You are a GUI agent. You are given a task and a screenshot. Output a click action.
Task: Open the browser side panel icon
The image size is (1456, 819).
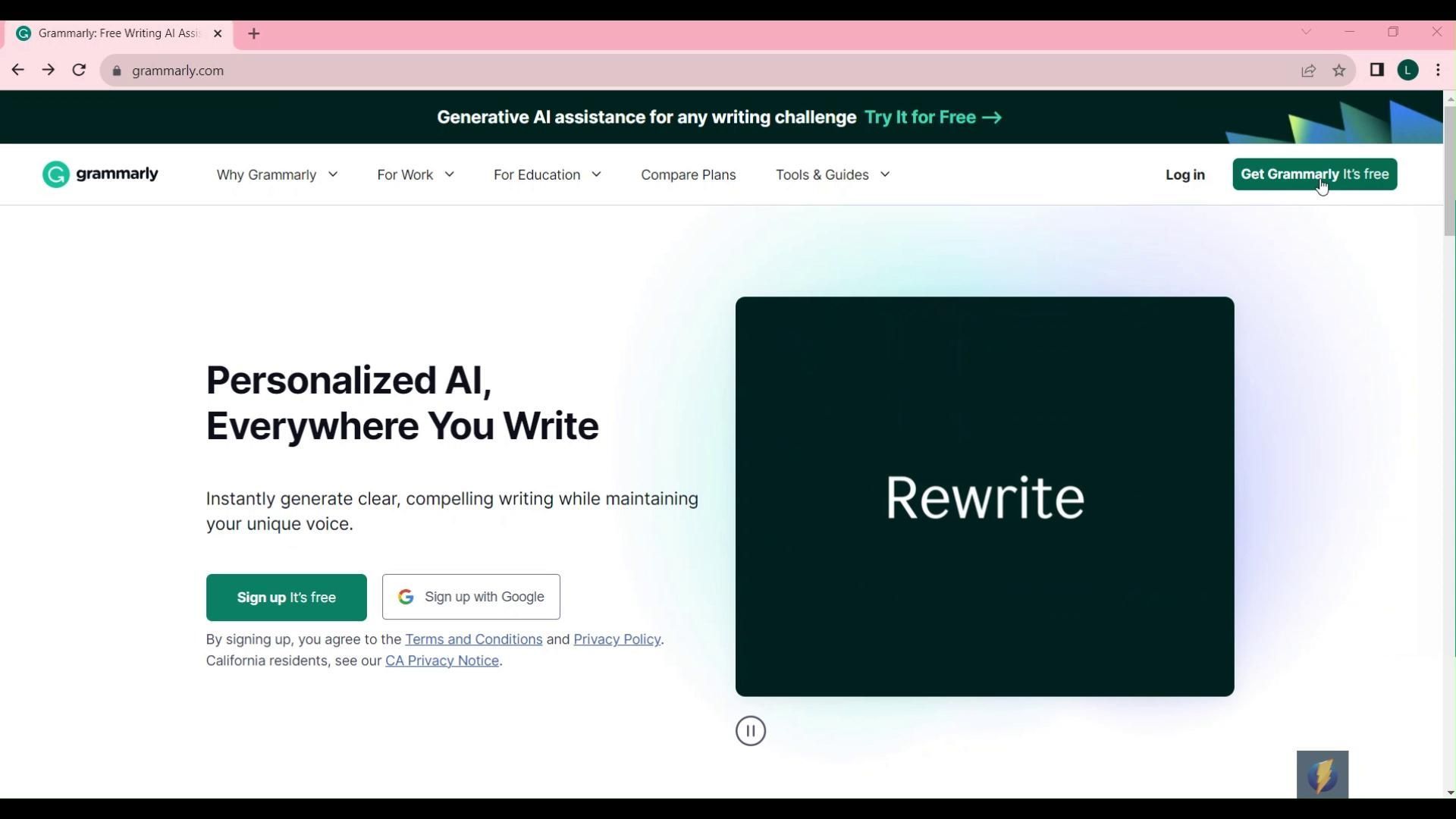pos(1377,71)
